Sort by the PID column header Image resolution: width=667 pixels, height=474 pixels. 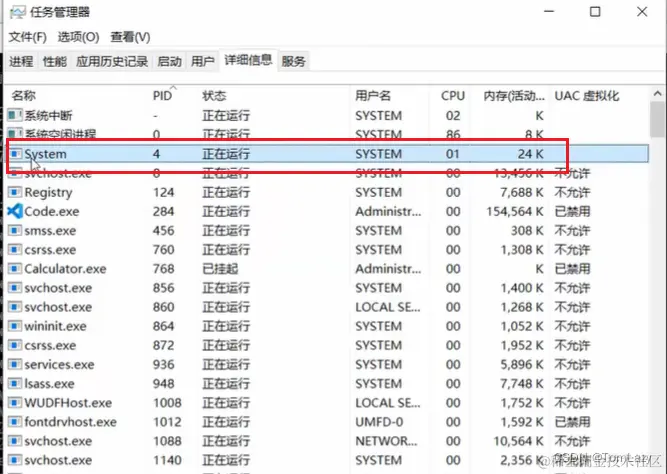(x=162, y=95)
